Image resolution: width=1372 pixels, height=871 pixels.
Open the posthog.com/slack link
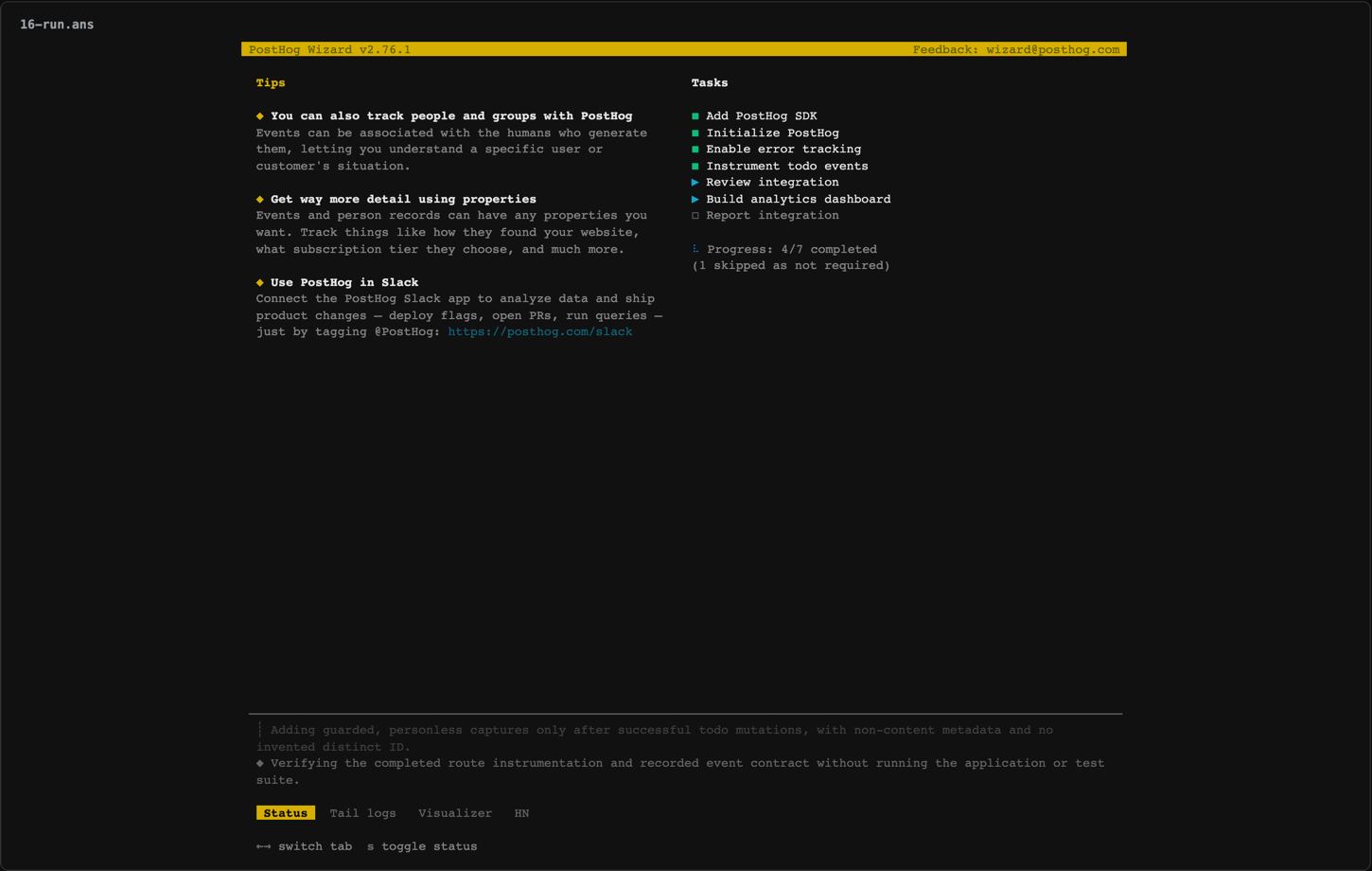tap(540, 332)
